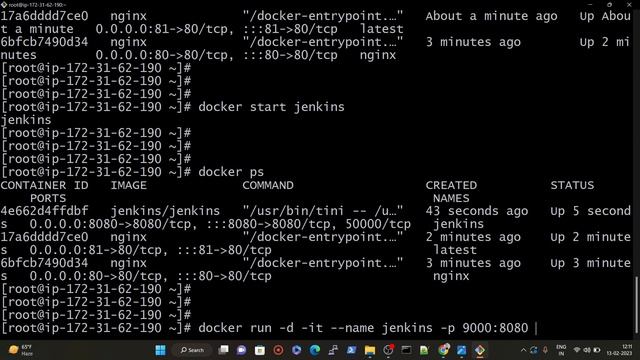
Task: Open the weather widget showing Haze
Action: (21, 350)
